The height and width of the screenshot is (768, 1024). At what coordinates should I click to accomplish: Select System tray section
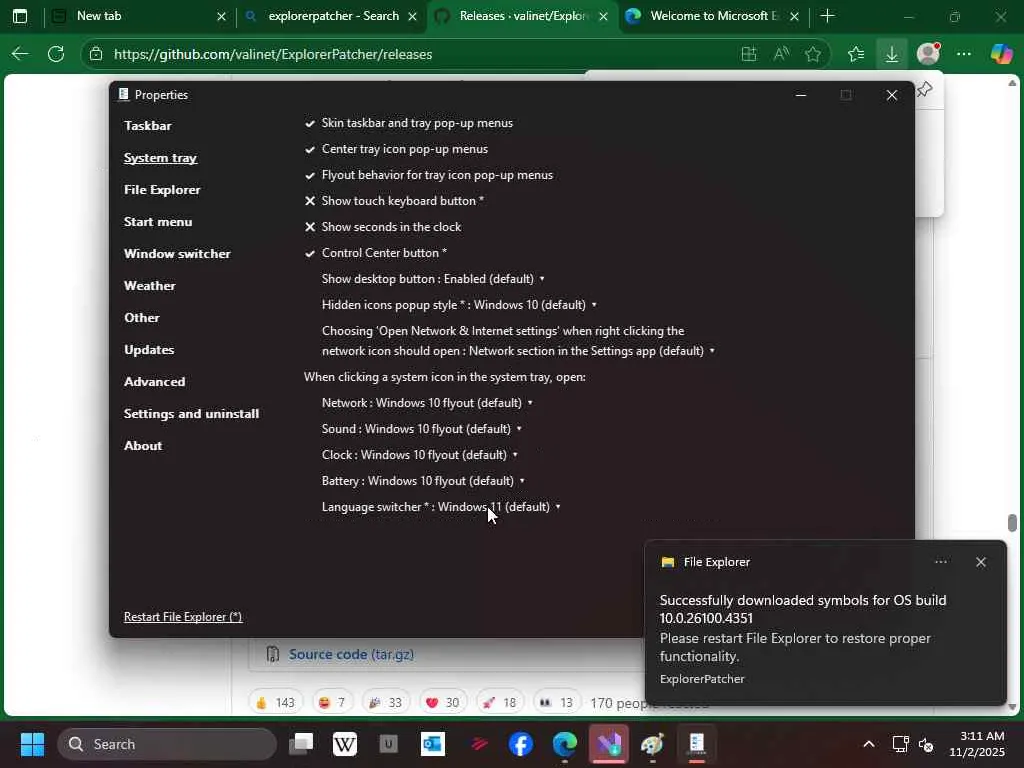[x=160, y=157]
